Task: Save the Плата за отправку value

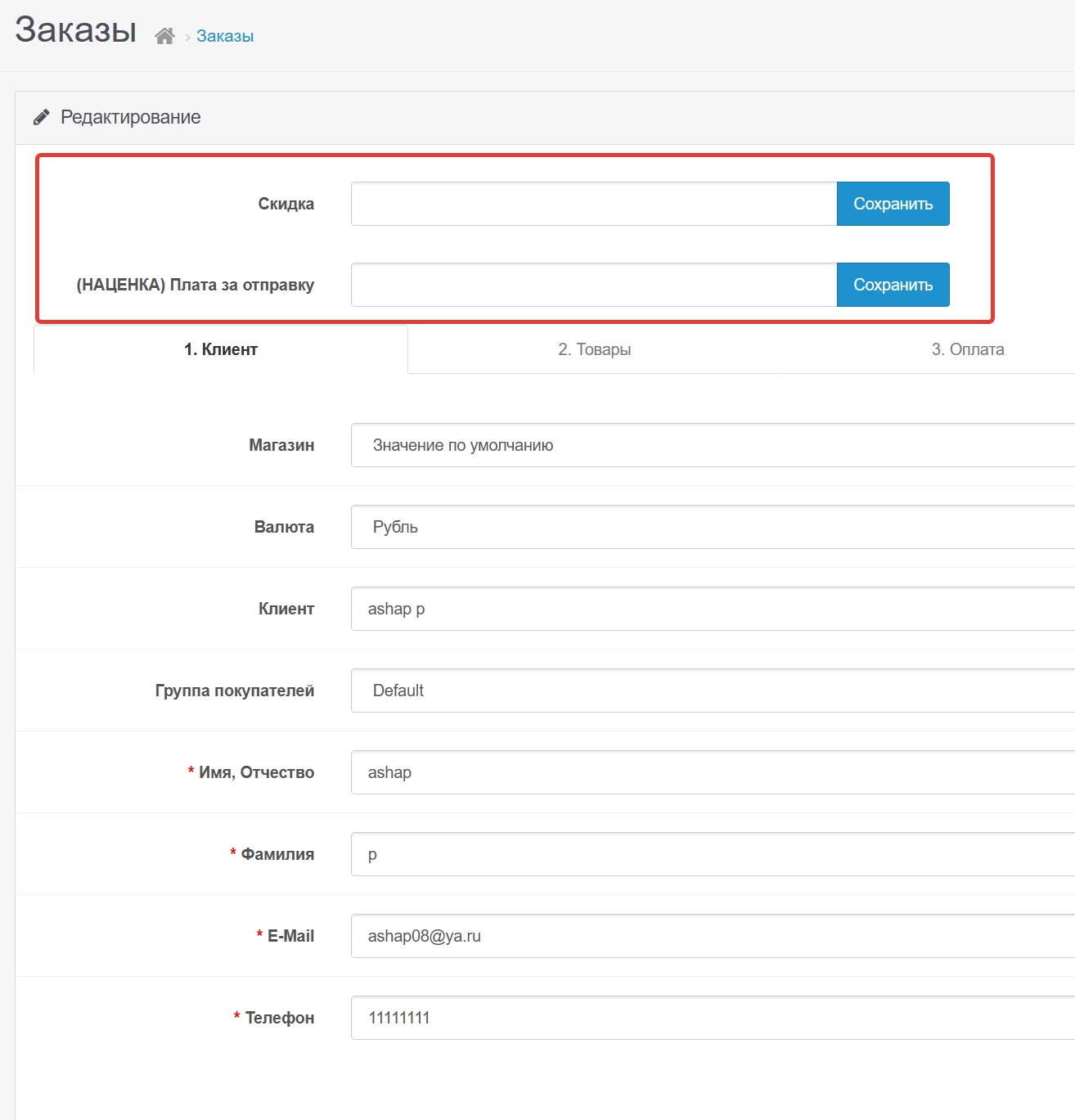Action: pos(893,285)
